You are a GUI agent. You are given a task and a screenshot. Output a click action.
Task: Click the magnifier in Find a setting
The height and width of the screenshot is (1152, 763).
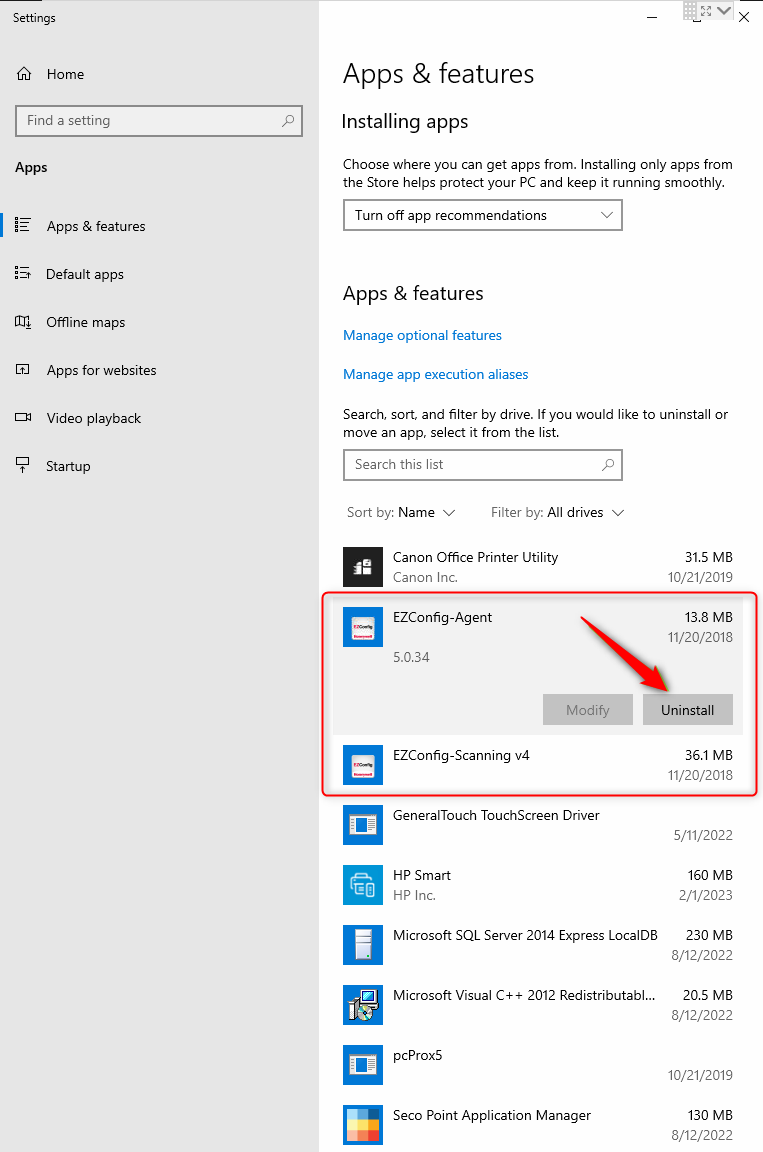point(288,120)
